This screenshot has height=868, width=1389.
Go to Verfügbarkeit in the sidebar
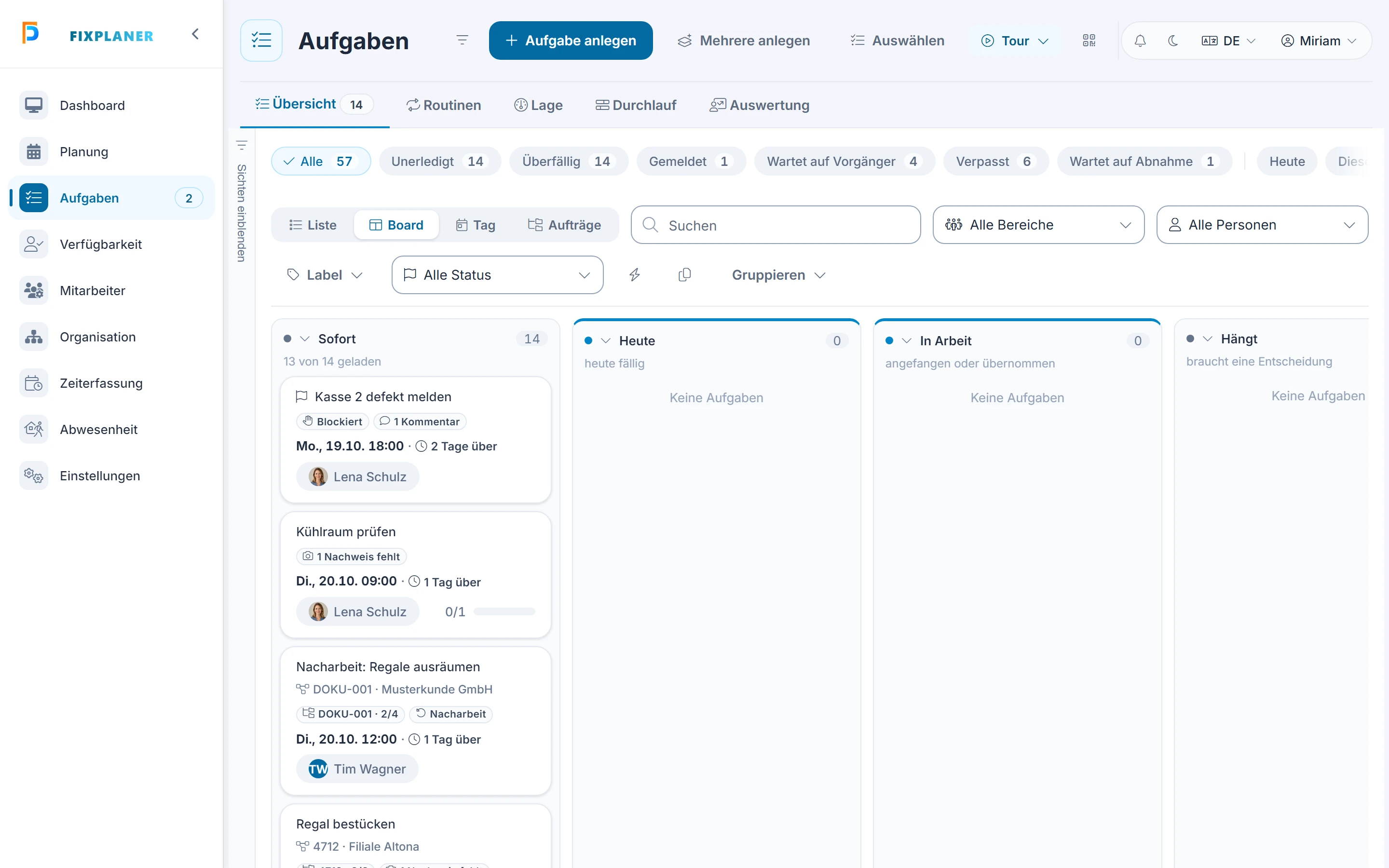[x=111, y=244]
